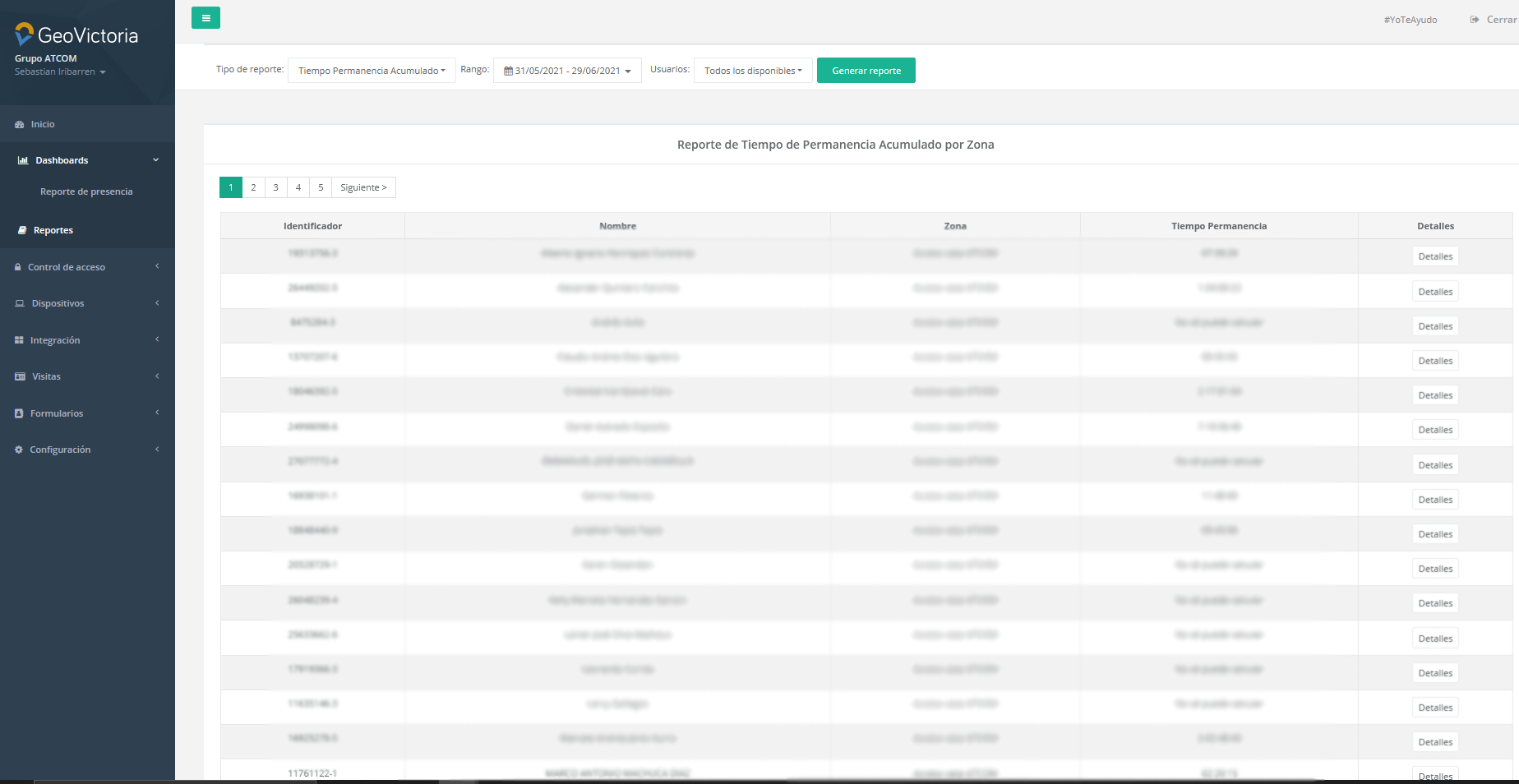Open the Tipo de reporte dropdown

pyautogui.click(x=372, y=71)
